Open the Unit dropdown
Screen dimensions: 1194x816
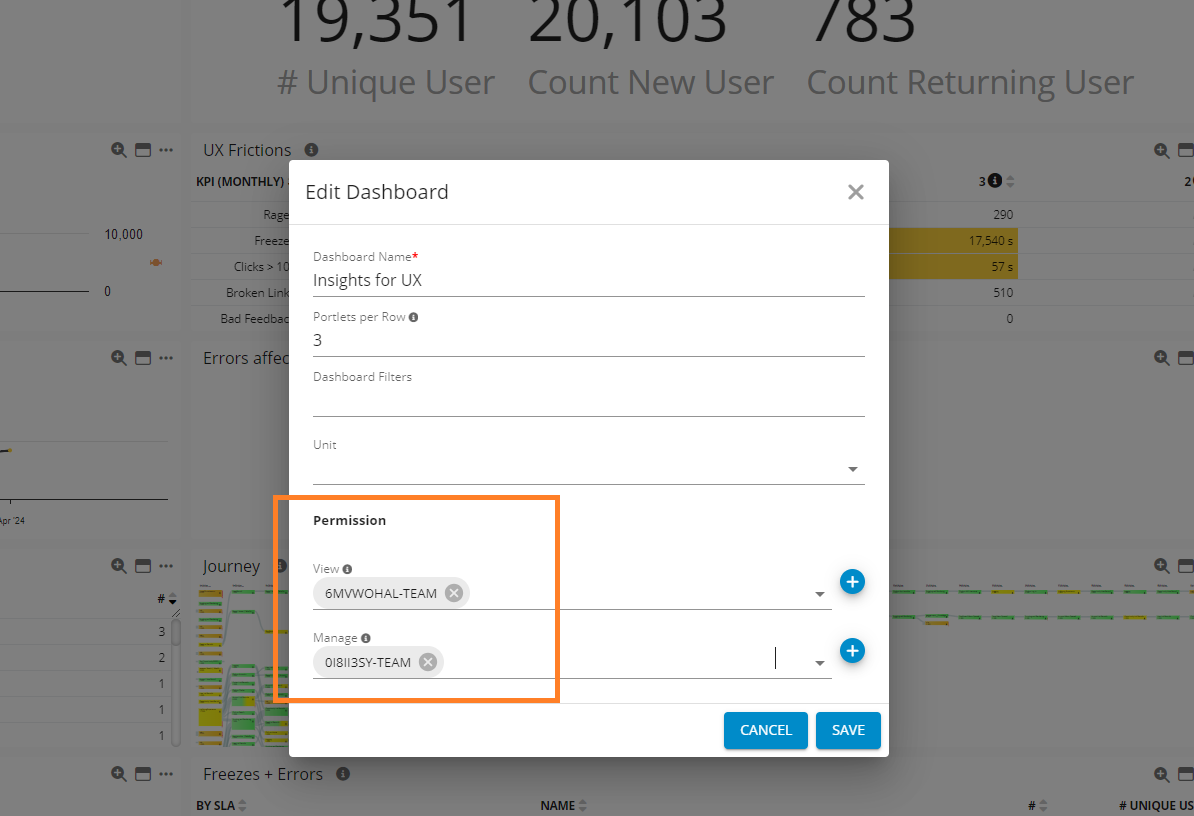(x=852, y=468)
